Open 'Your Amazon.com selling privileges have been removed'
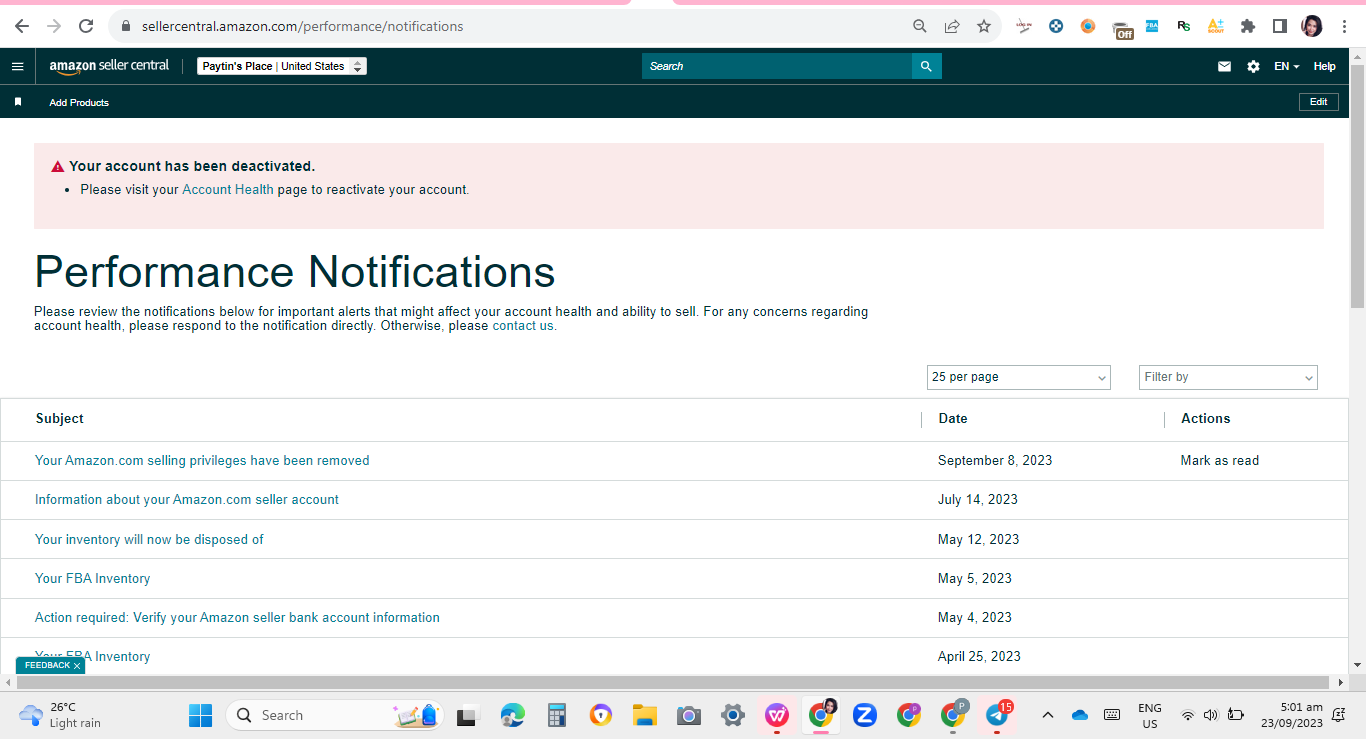 [x=202, y=461]
